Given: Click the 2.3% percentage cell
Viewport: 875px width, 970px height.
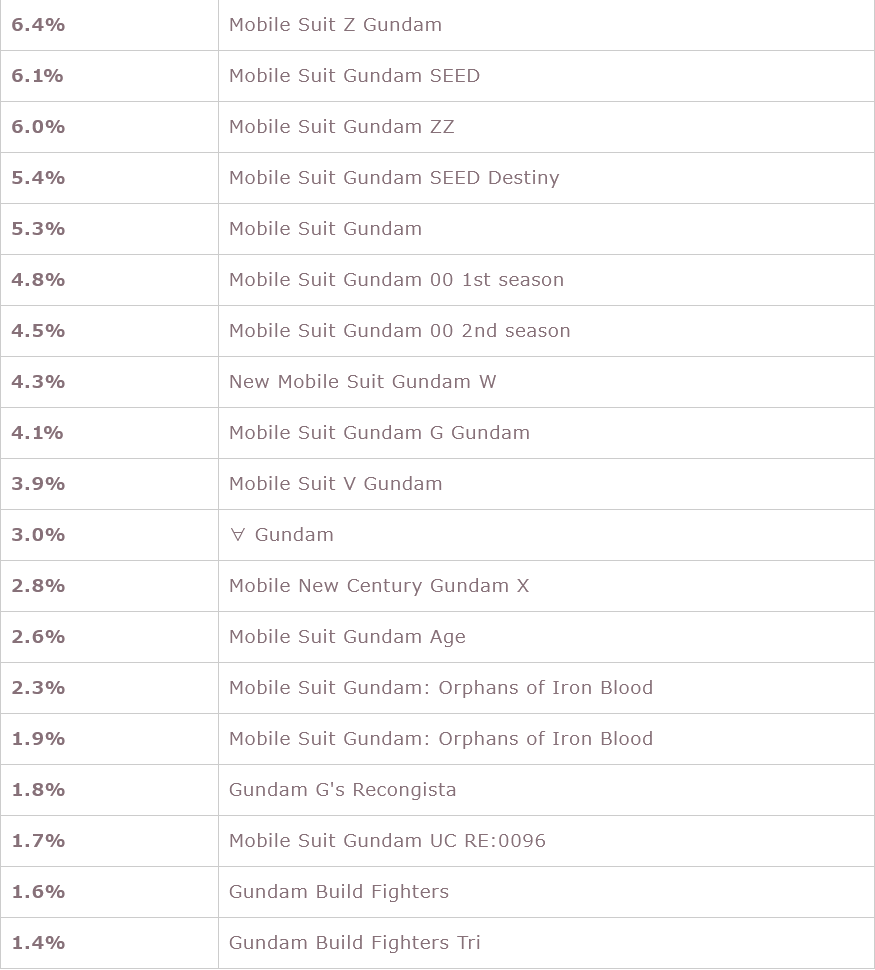Looking at the screenshot, I should (110, 688).
